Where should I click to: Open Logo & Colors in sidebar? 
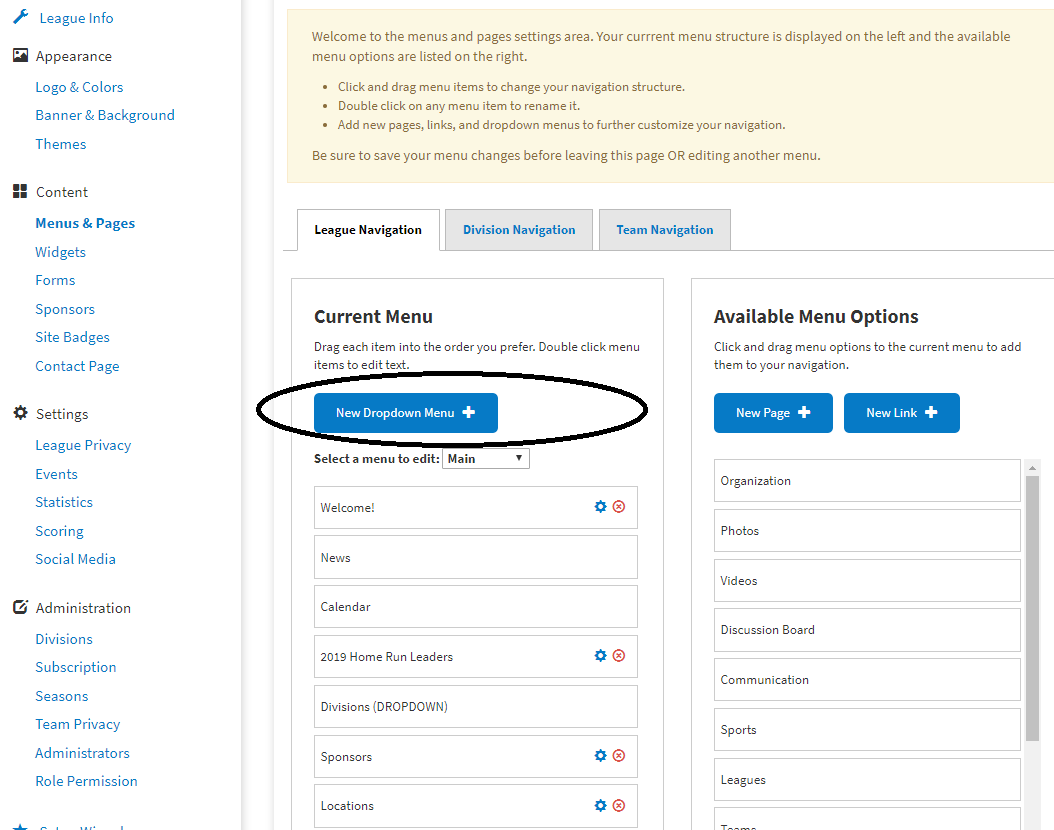(79, 87)
